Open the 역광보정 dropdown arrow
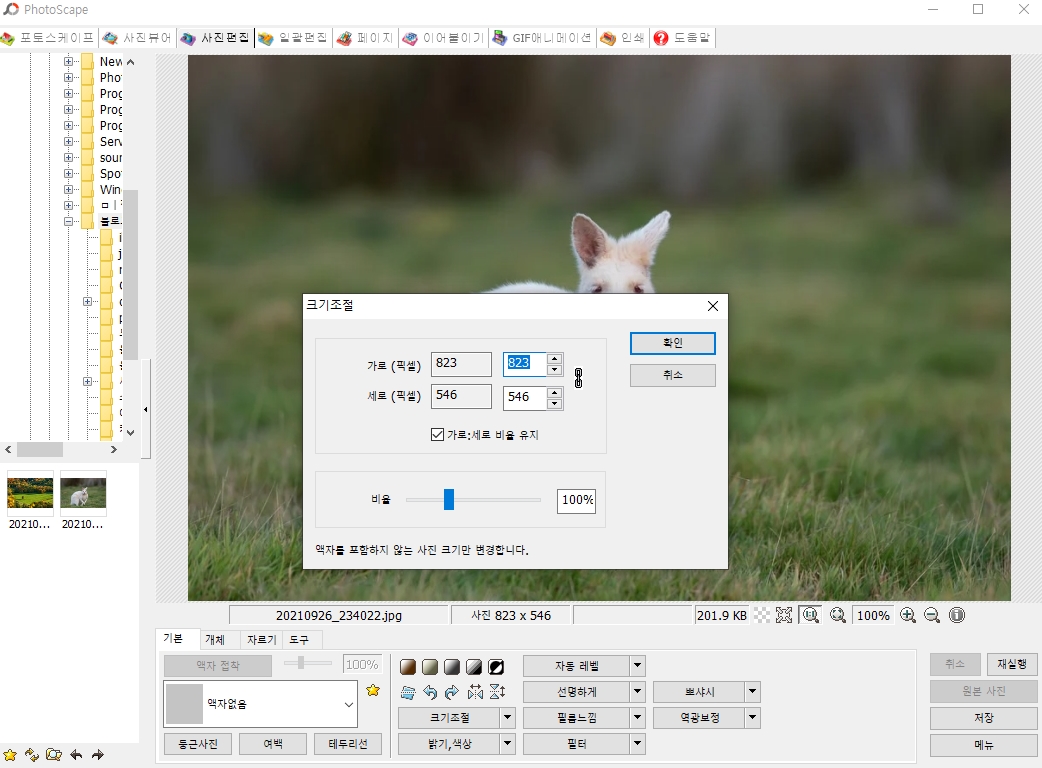Screen dimensions: 1042x768 tap(752, 718)
